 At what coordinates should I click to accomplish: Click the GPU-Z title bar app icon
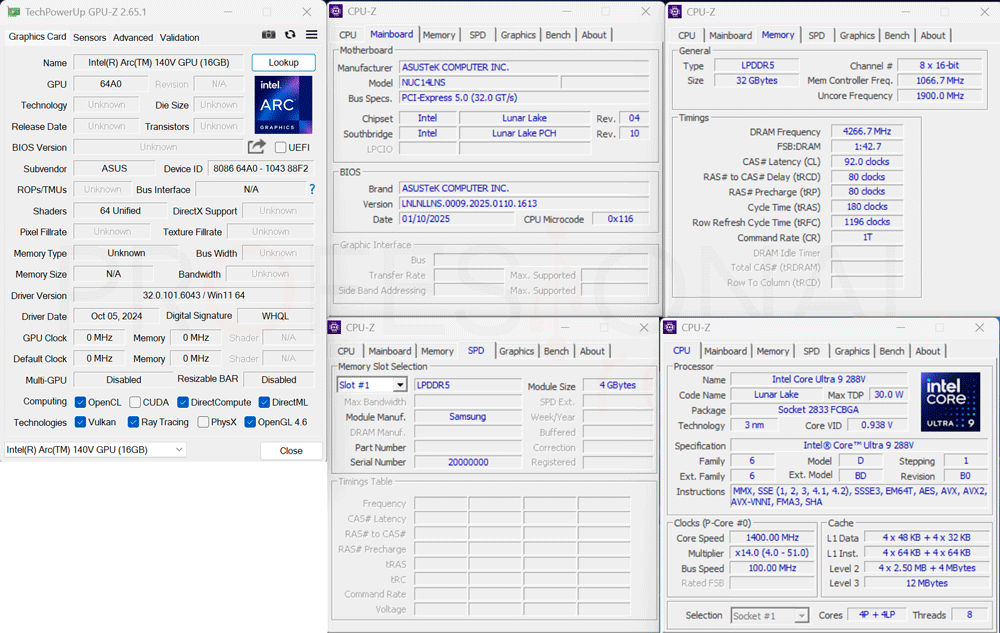pyautogui.click(x=13, y=11)
